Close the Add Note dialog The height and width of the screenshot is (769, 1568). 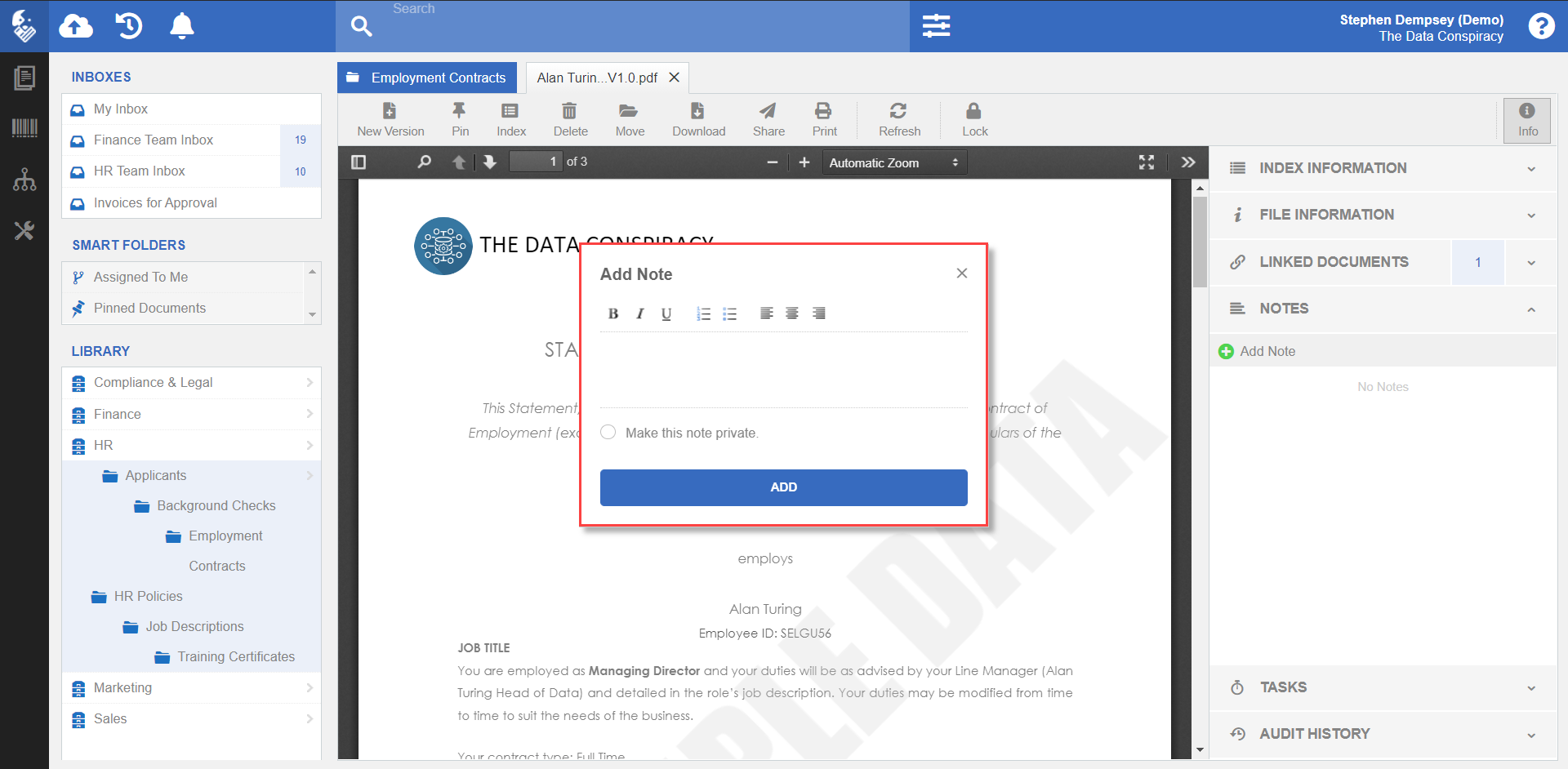[962, 273]
